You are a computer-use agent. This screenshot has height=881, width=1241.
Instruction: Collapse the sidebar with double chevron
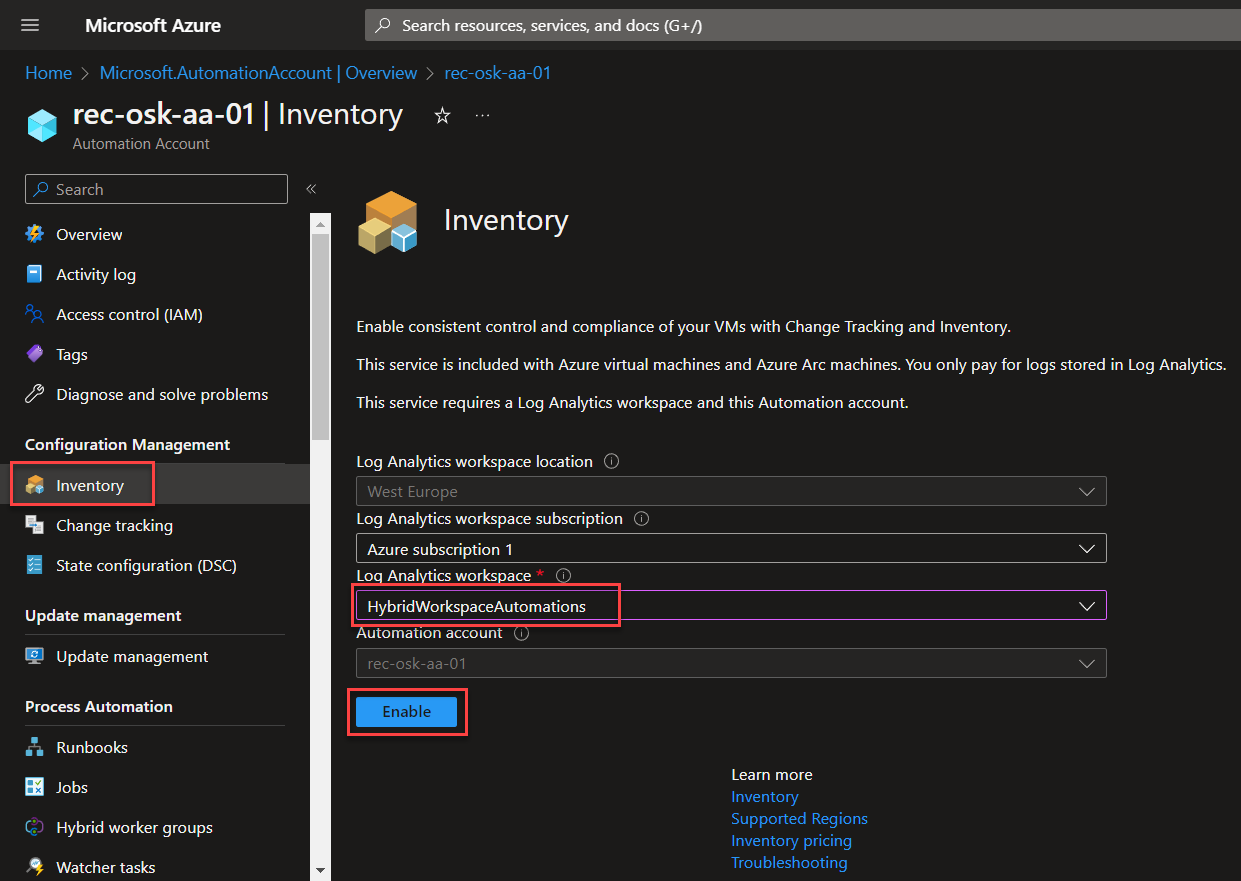[311, 189]
